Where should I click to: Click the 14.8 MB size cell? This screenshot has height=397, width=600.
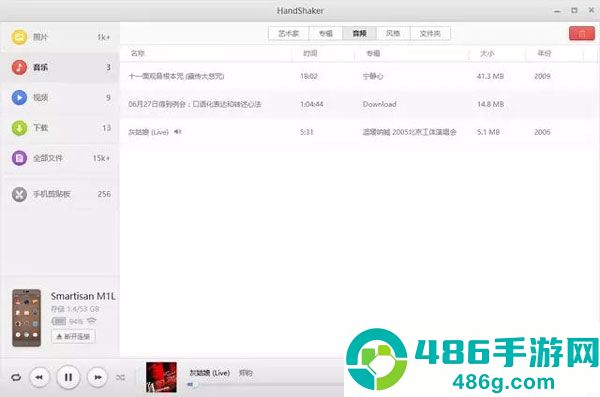click(x=490, y=104)
